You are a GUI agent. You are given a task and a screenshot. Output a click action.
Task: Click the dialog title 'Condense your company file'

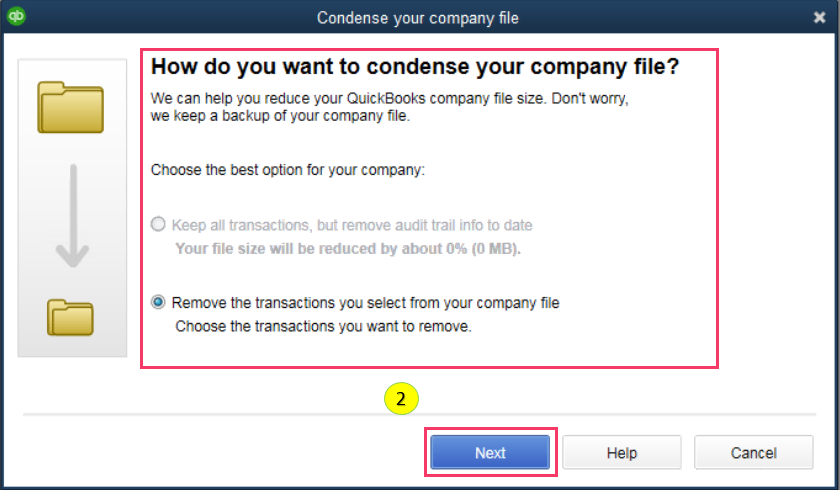click(418, 18)
